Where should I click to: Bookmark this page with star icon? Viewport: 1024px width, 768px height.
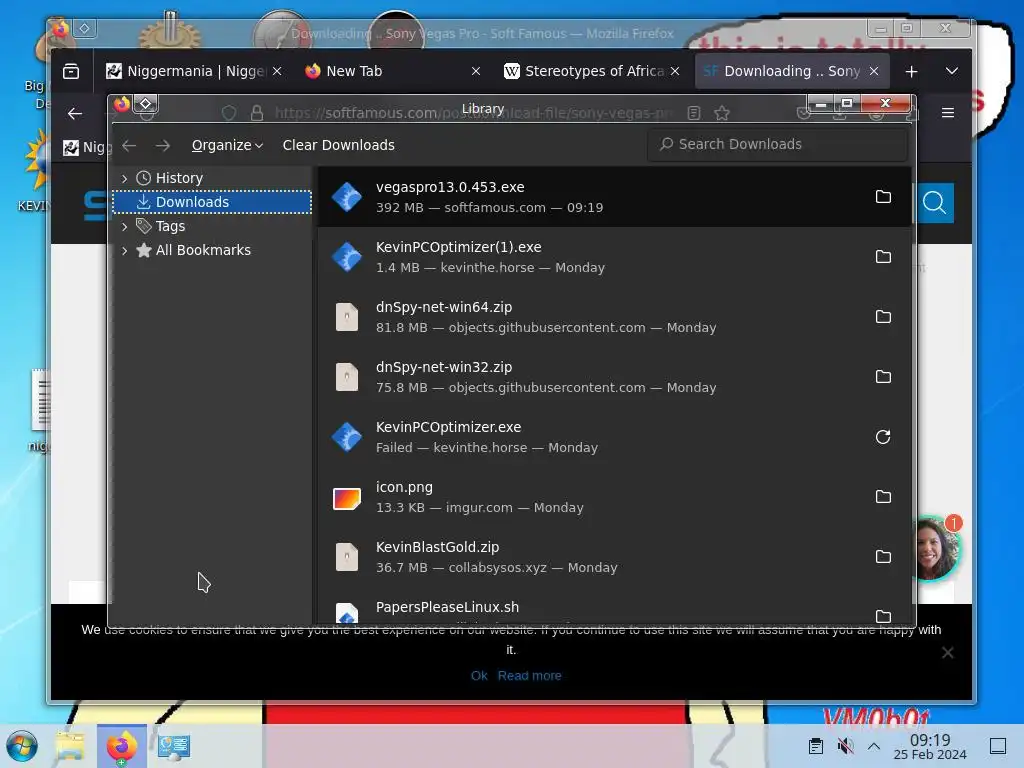point(722,114)
